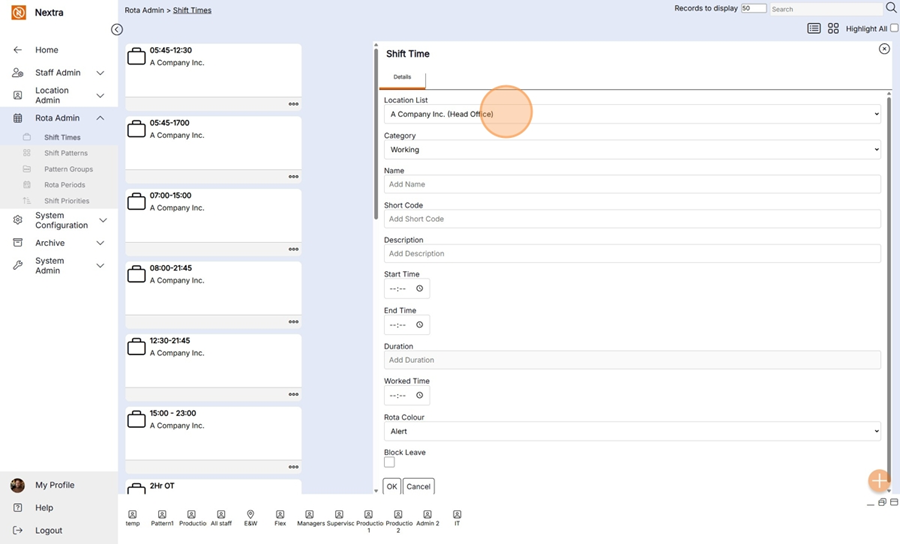Focus the Search input box

[x=825, y=9]
